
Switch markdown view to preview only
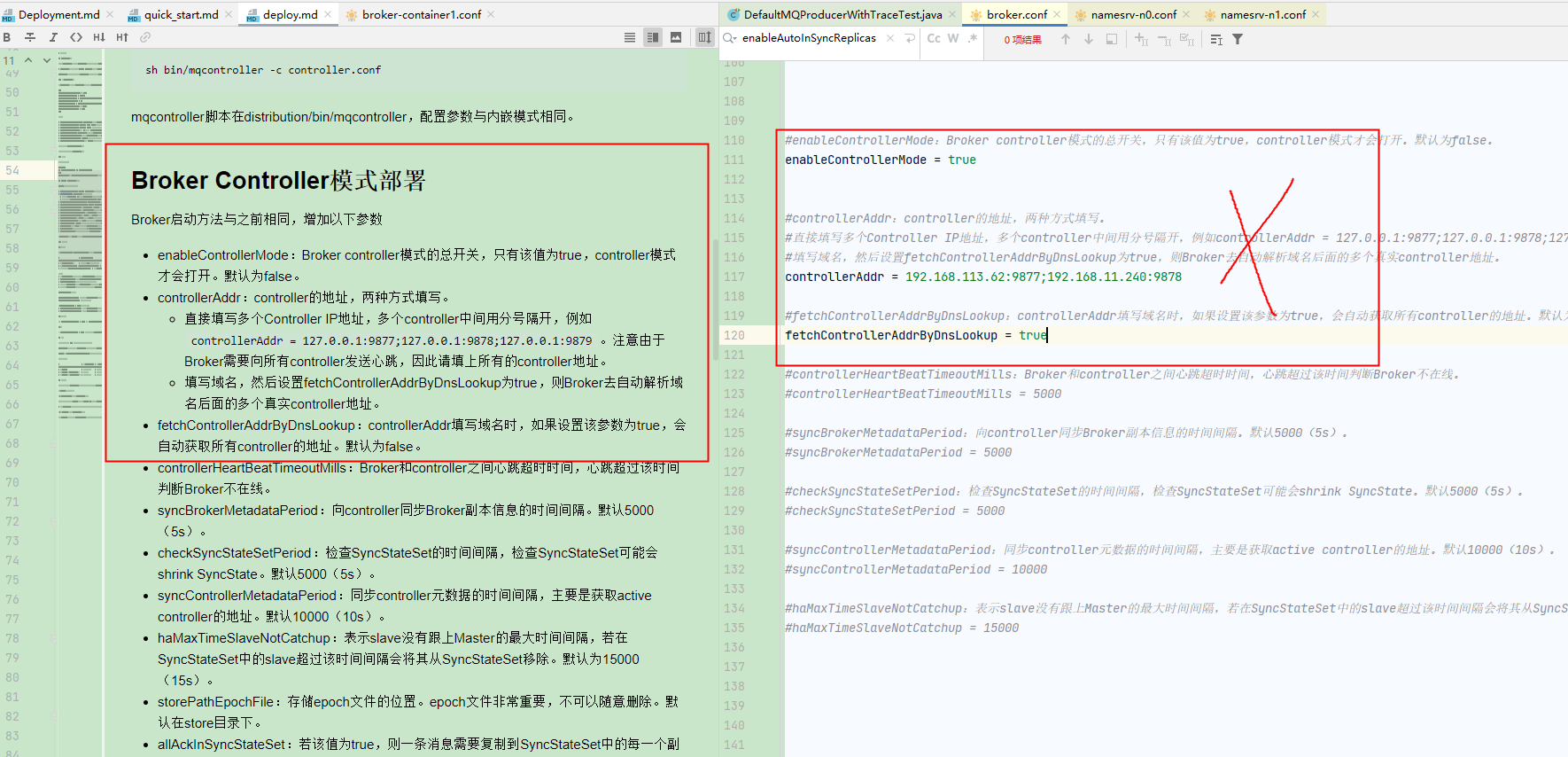coord(676,37)
